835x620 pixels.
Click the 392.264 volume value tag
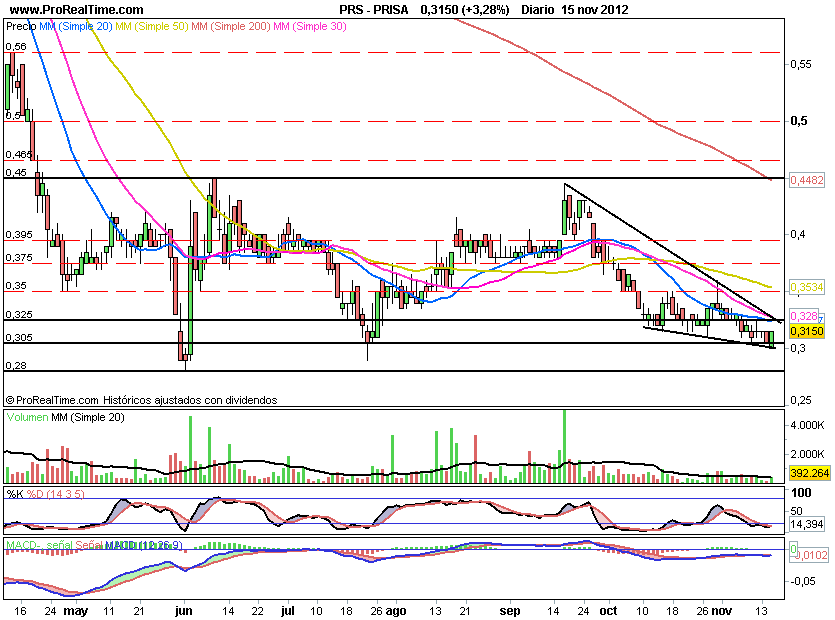(x=807, y=475)
